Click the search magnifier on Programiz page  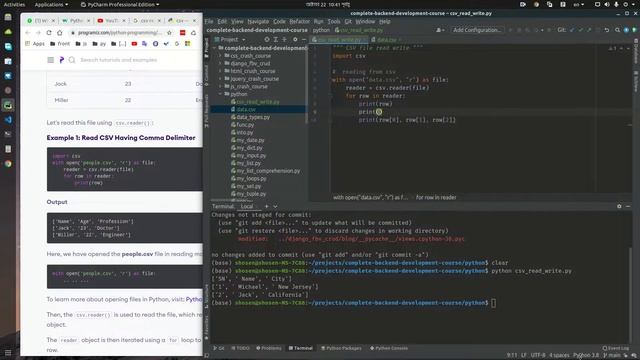click(72, 60)
